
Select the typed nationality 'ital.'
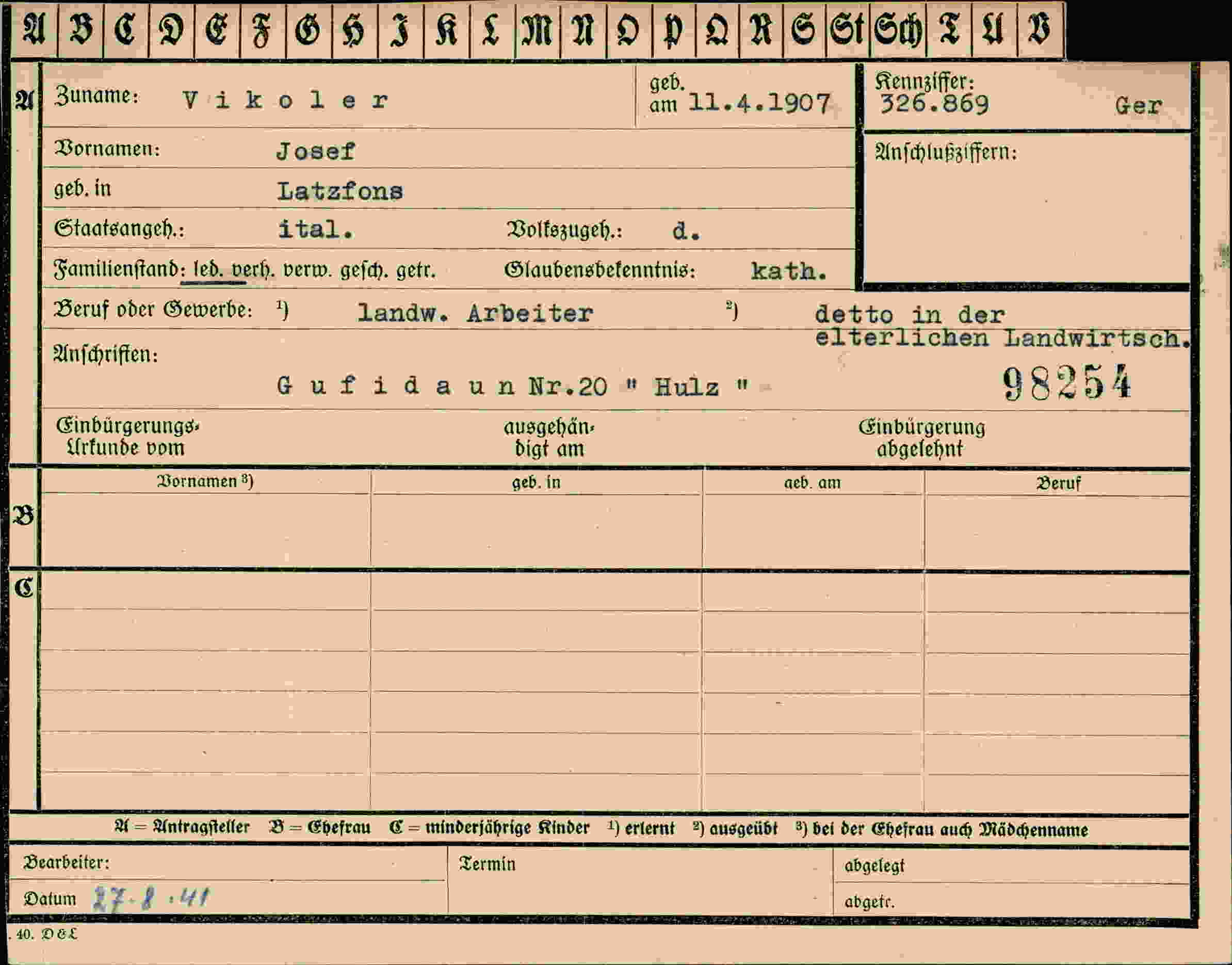(316, 230)
